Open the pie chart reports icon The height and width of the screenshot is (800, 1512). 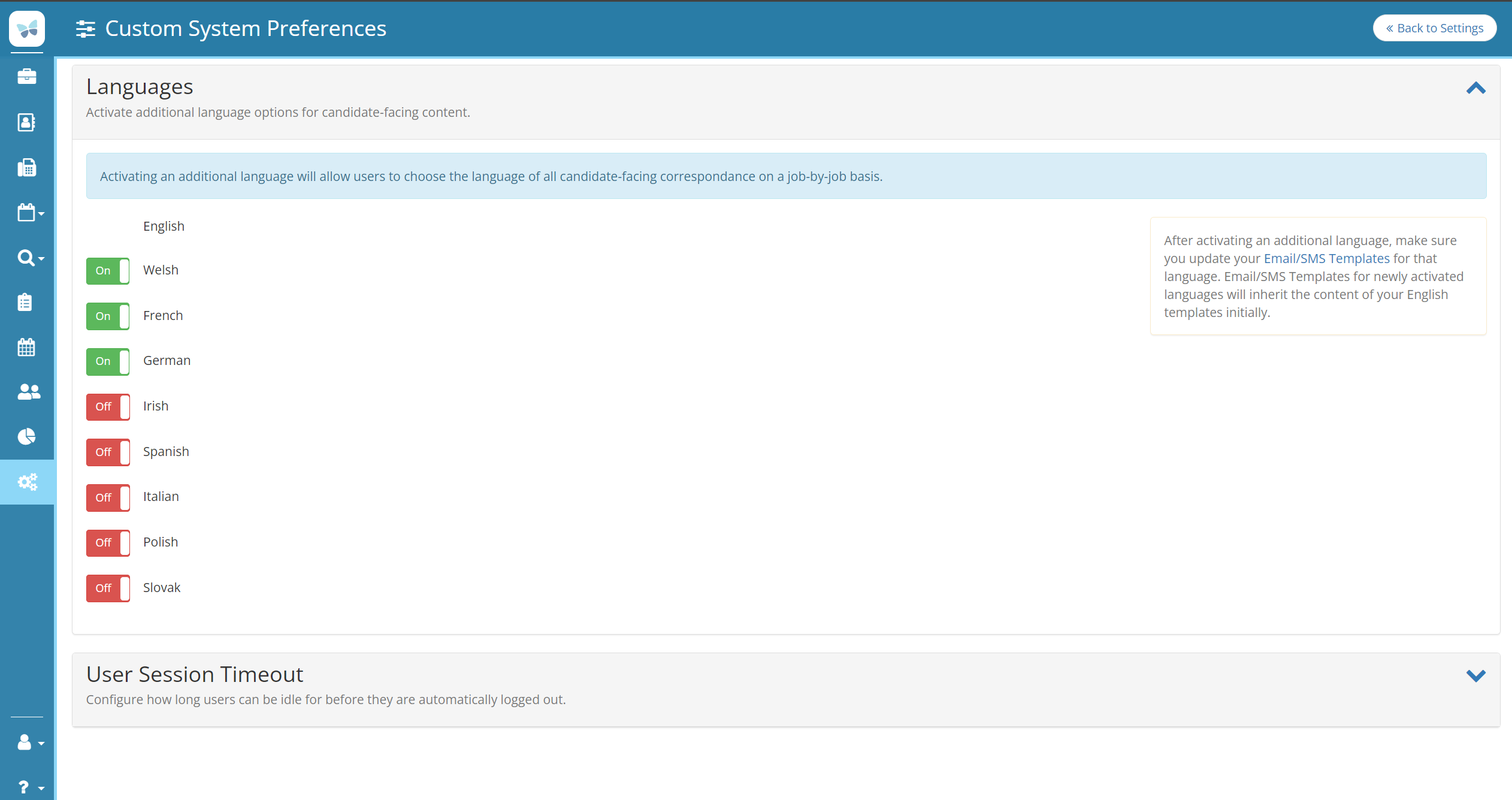(x=27, y=437)
